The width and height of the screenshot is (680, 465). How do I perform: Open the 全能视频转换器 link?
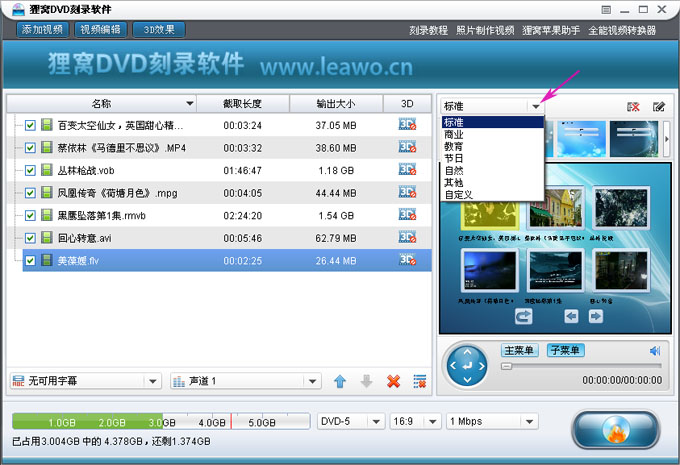point(622,30)
